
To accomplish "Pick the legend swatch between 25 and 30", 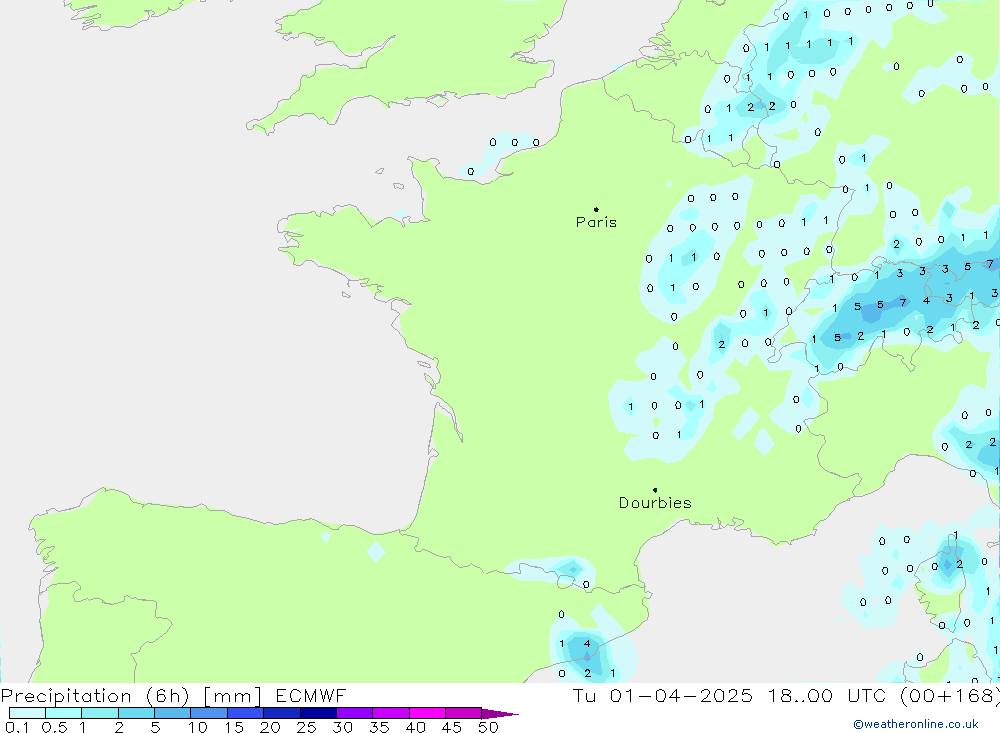I will coord(318,713).
